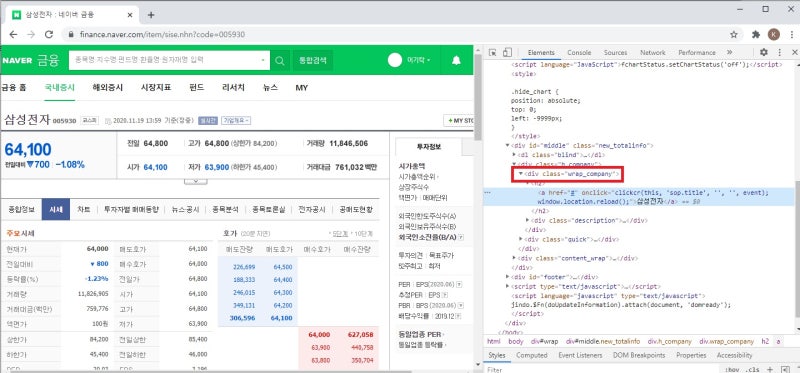This screenshot has width=800, height=373.
Task: Expand the div class description node
Action: click(x=528, y=220)
